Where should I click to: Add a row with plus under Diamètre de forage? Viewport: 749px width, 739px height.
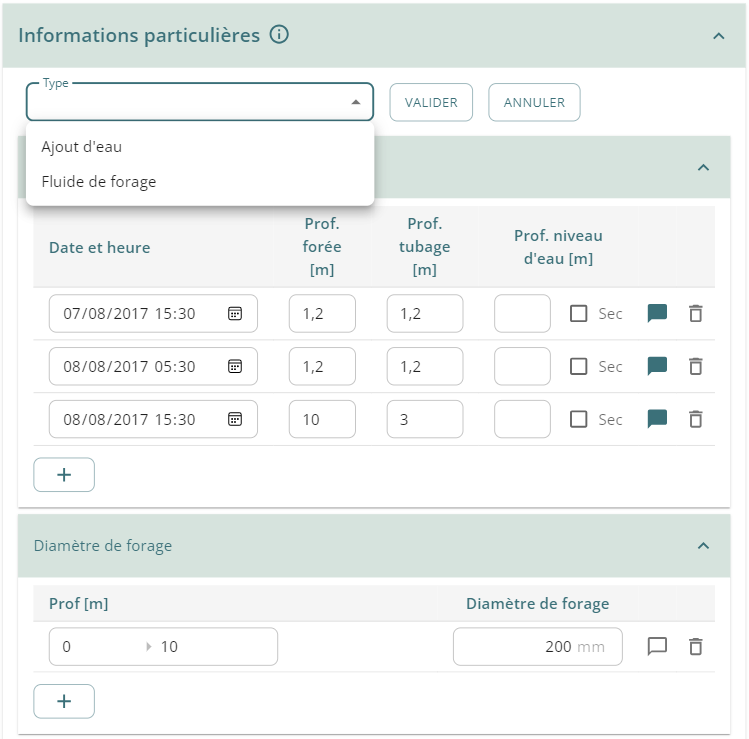64,701
